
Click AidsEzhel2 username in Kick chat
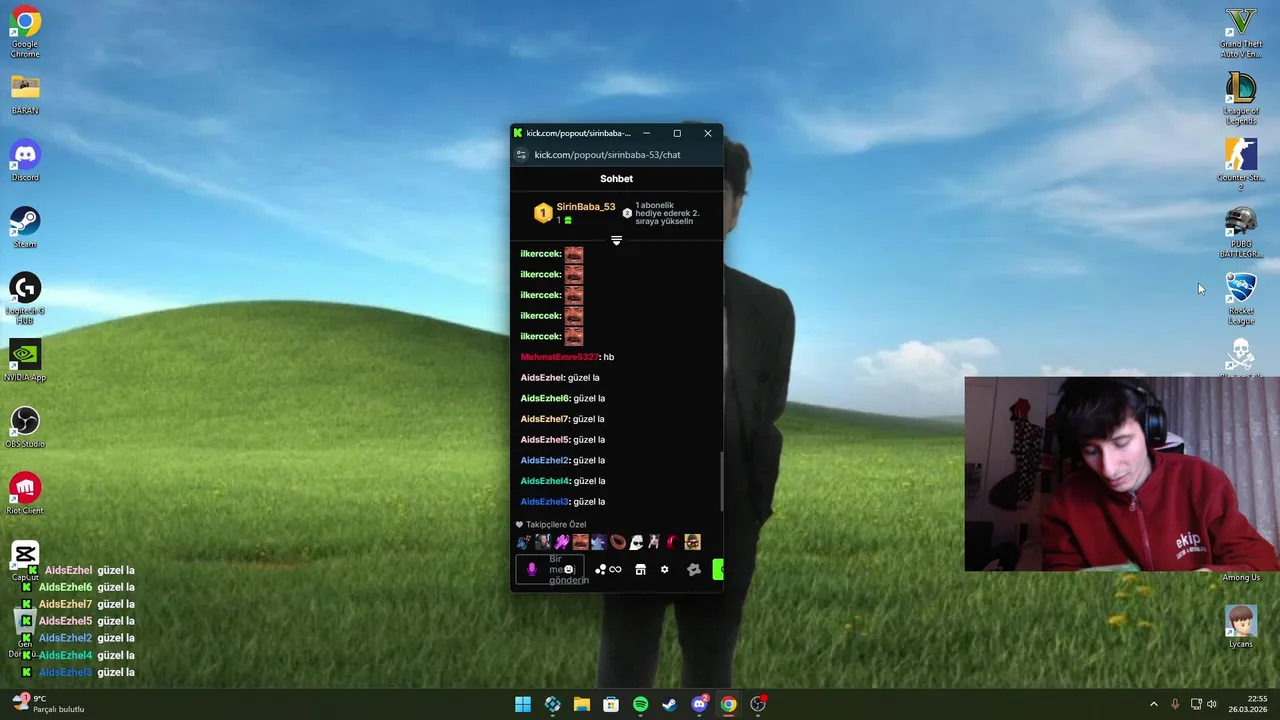coord(545,460)
